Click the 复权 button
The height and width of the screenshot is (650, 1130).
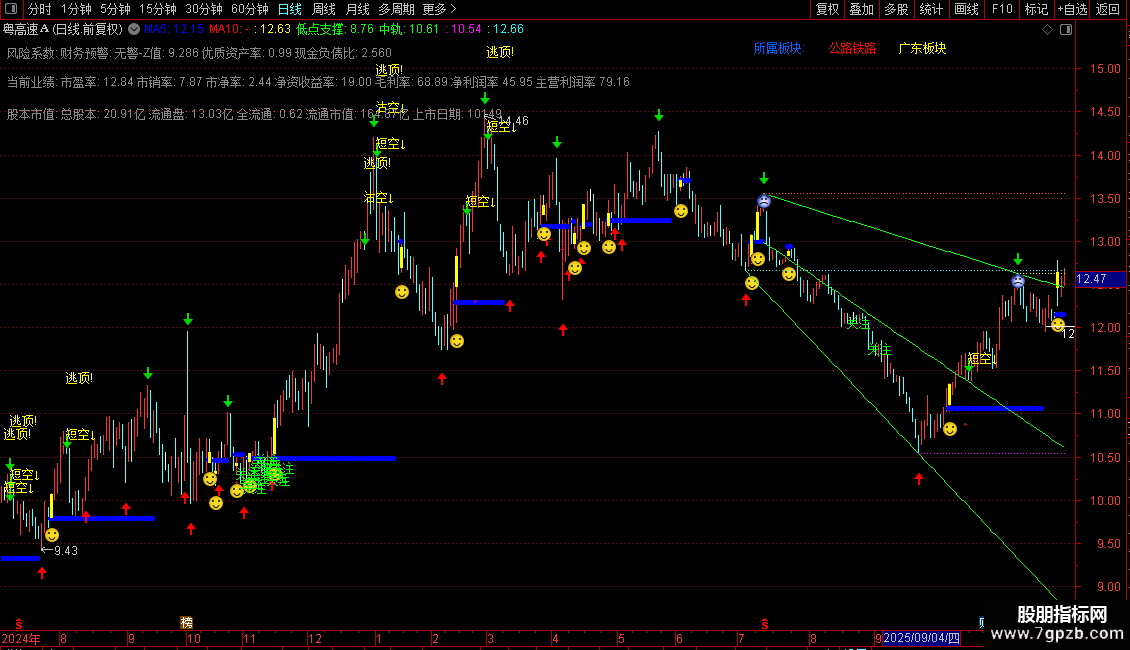coord(827,9)
